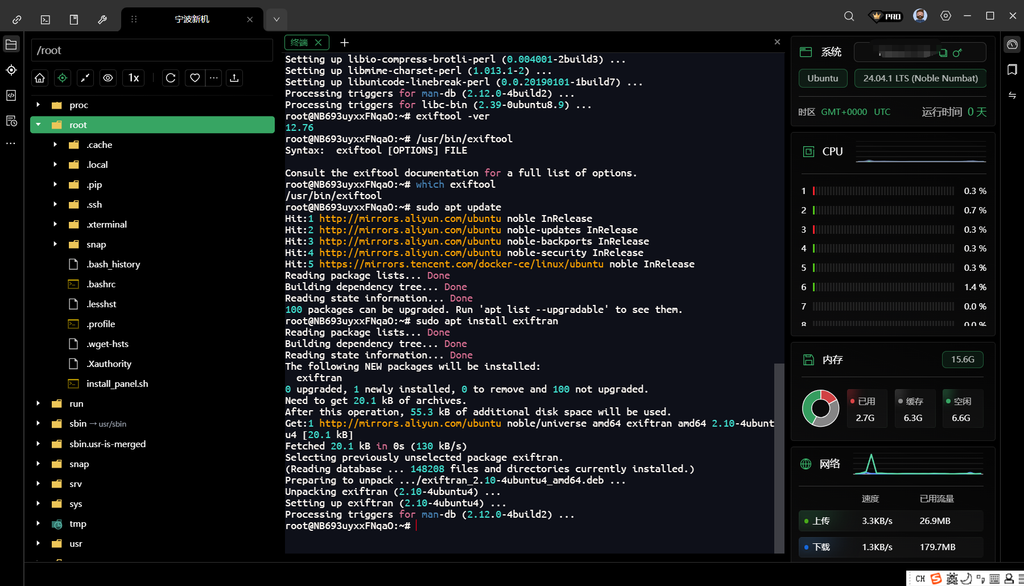The width and height of the screenshot is (1024, 586).
Task: Click the user avatar
Action: point(920,16)
